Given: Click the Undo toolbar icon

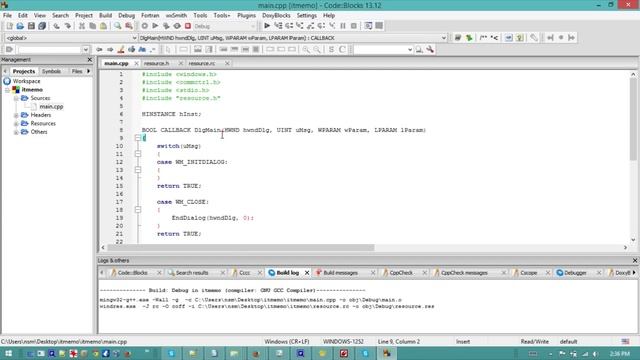Looking at the screenshot, I should pos(56,26).
